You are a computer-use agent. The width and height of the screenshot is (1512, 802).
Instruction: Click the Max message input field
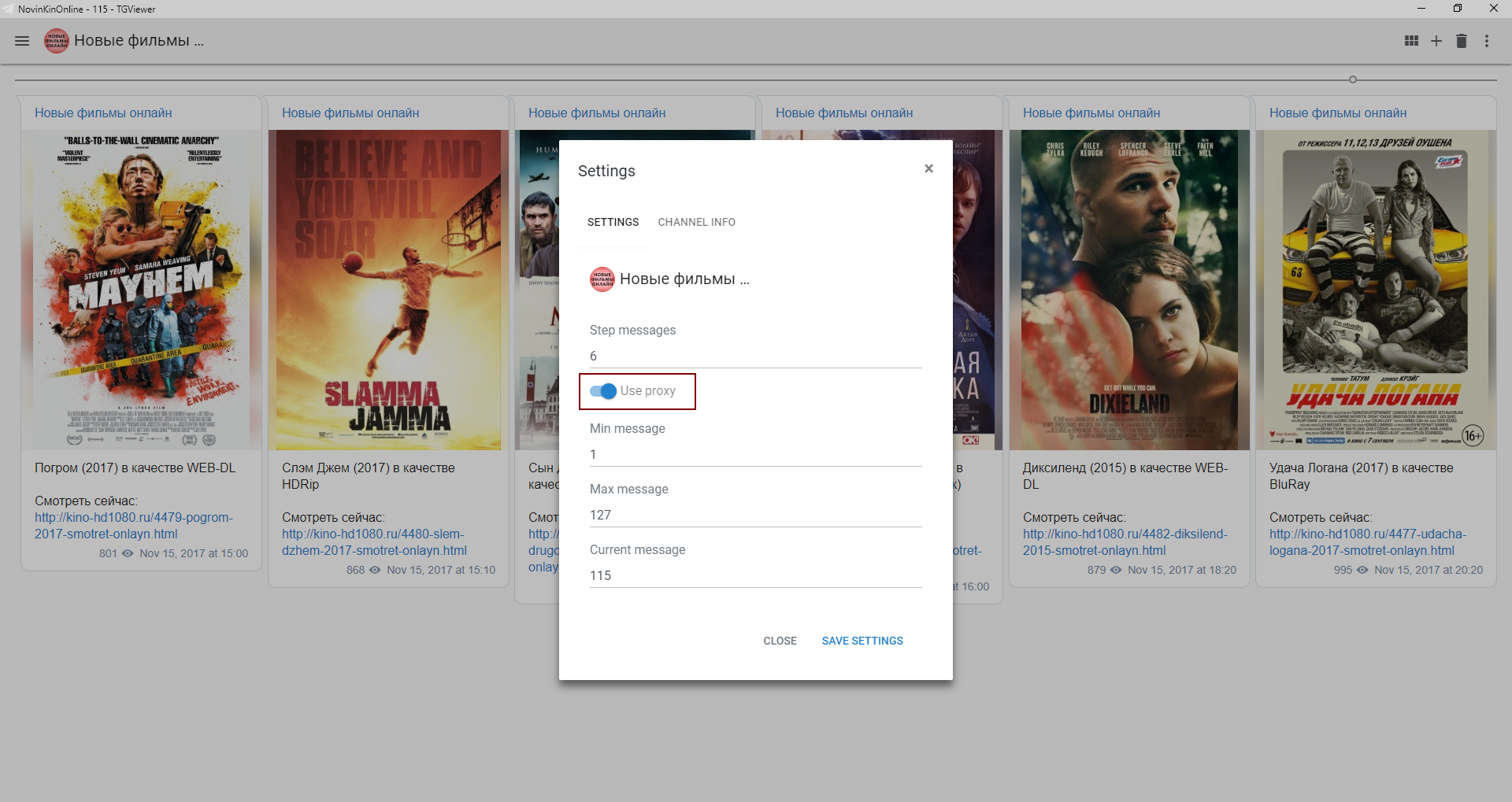click(756, 516)
